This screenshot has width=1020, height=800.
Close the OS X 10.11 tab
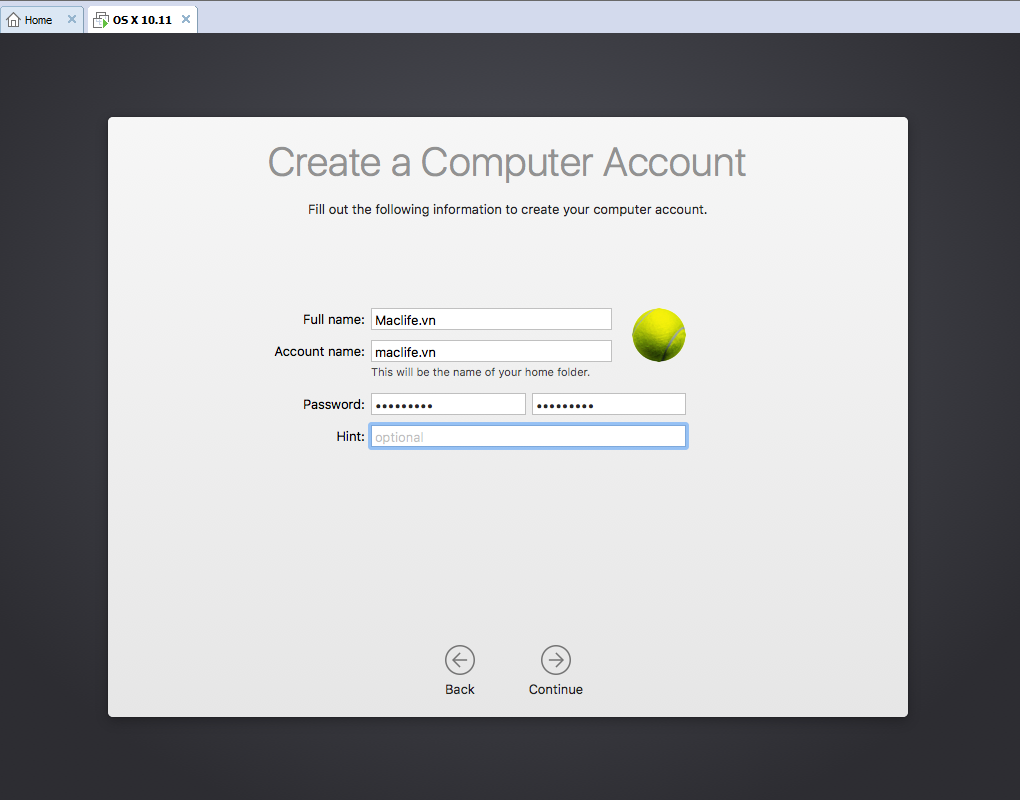point(185,18)
